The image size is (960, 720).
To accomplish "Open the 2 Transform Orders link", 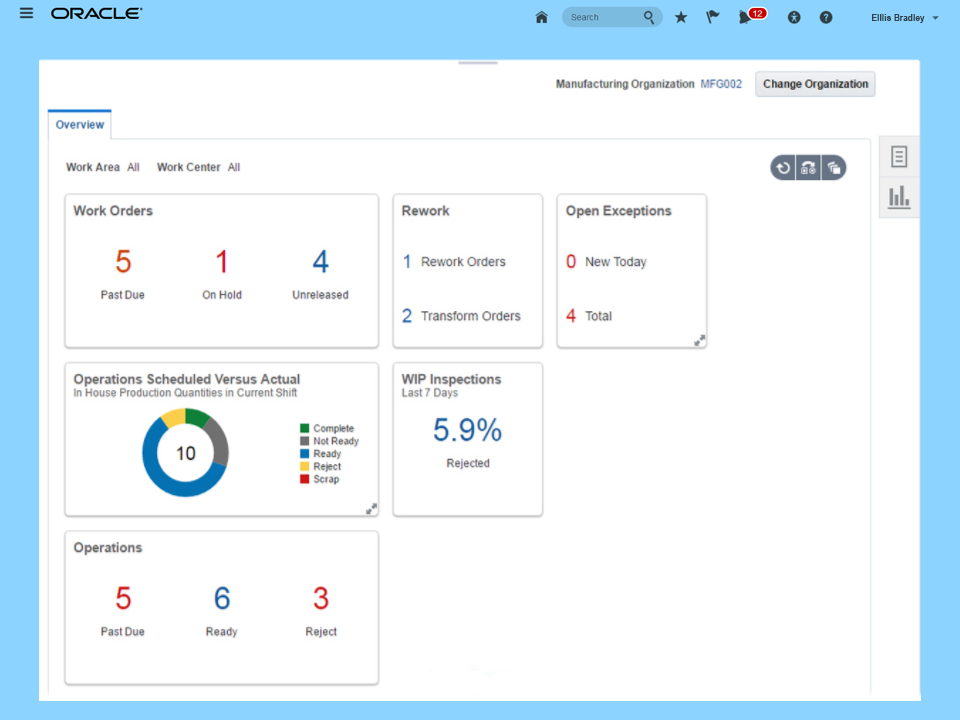I will point(461,316).
